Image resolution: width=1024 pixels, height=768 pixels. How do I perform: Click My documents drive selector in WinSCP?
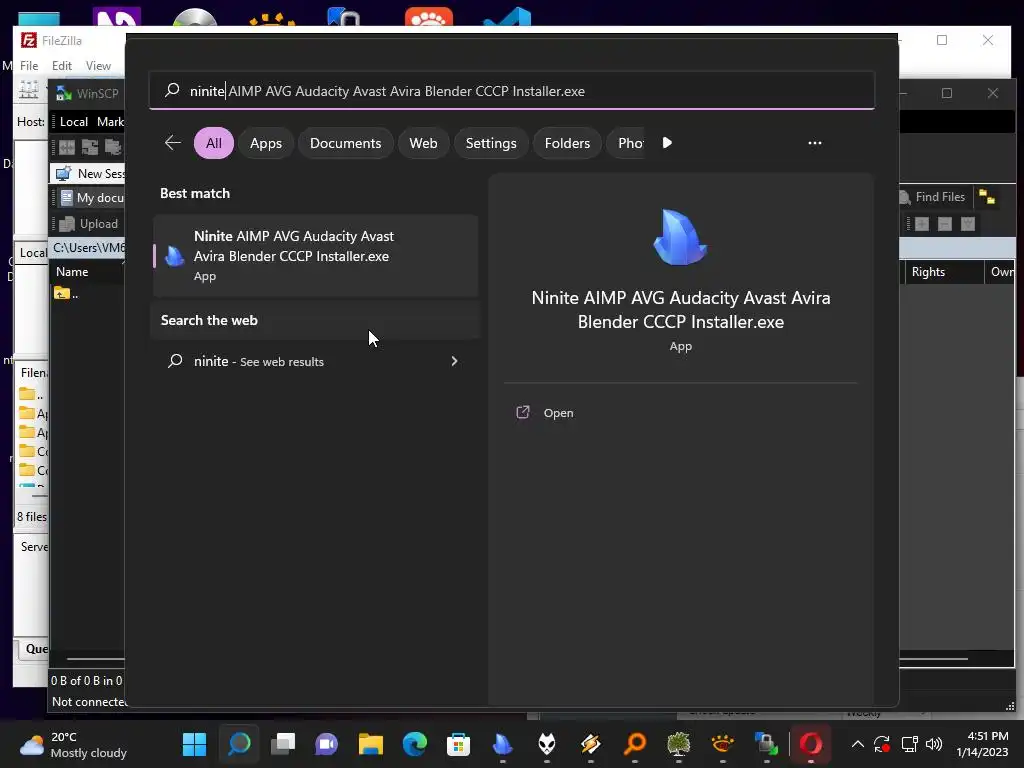(92, 197)
